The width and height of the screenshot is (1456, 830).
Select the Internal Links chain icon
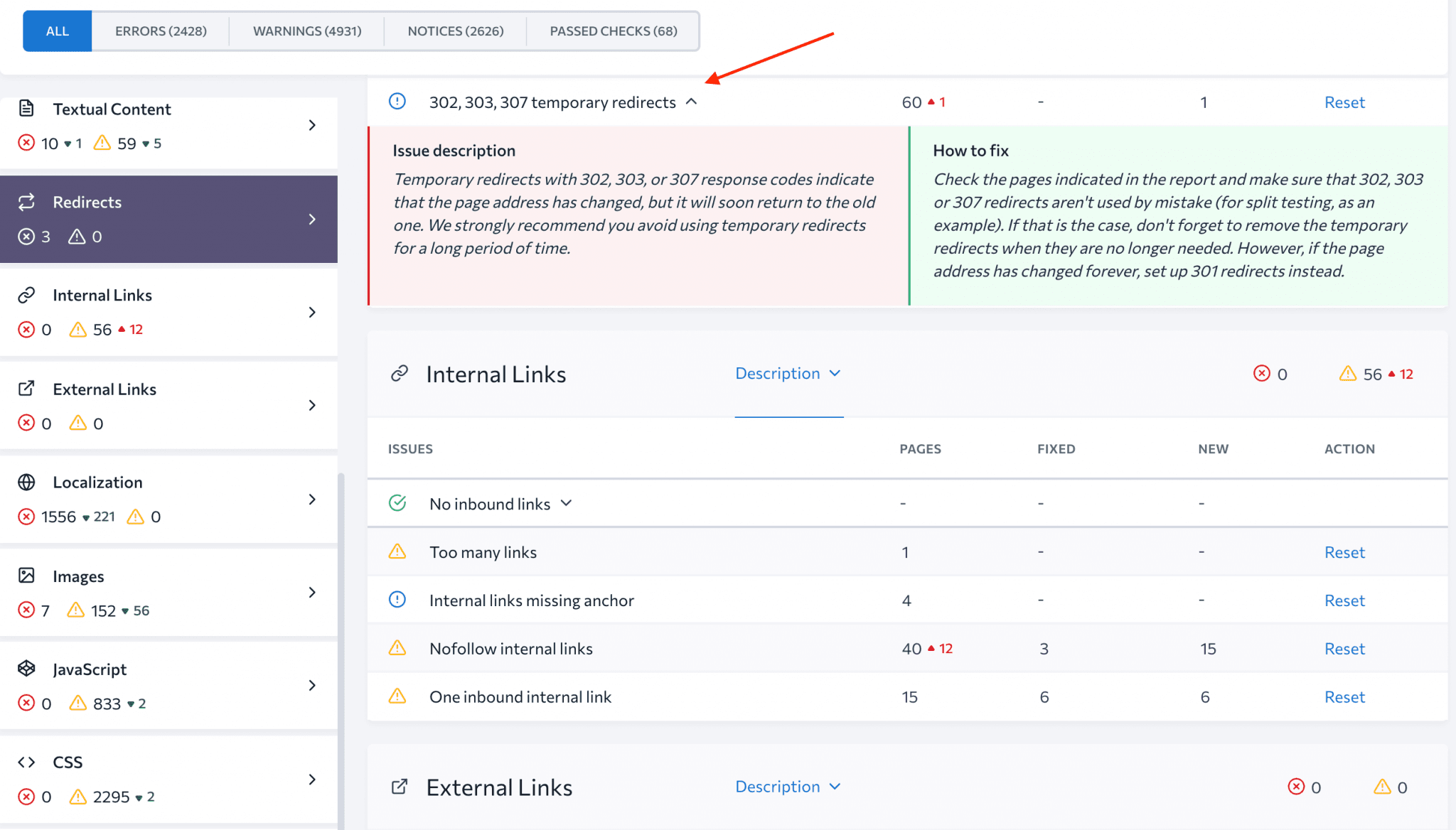(x=27, y=294)
